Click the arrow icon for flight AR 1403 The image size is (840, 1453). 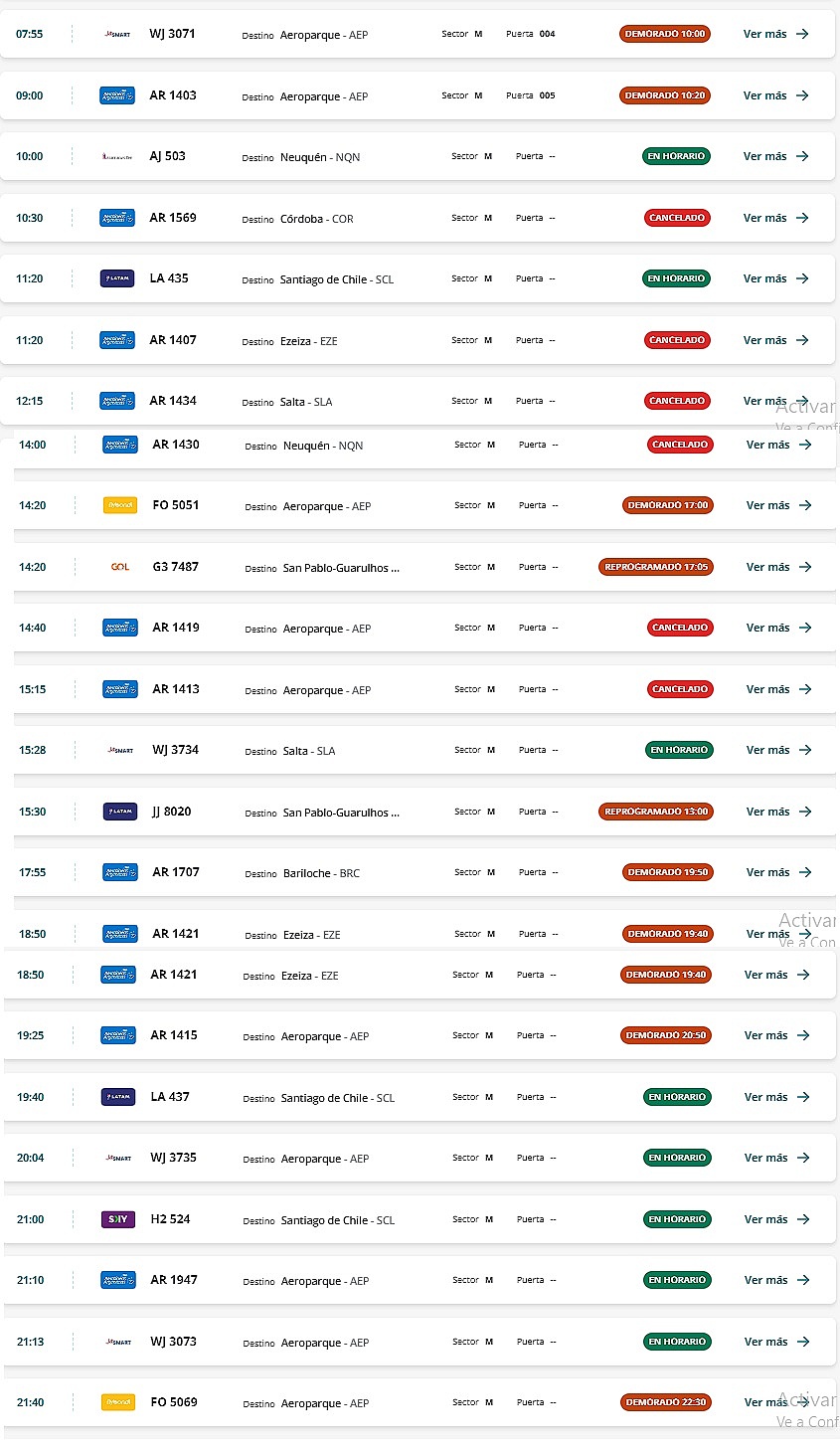(802, 96)
